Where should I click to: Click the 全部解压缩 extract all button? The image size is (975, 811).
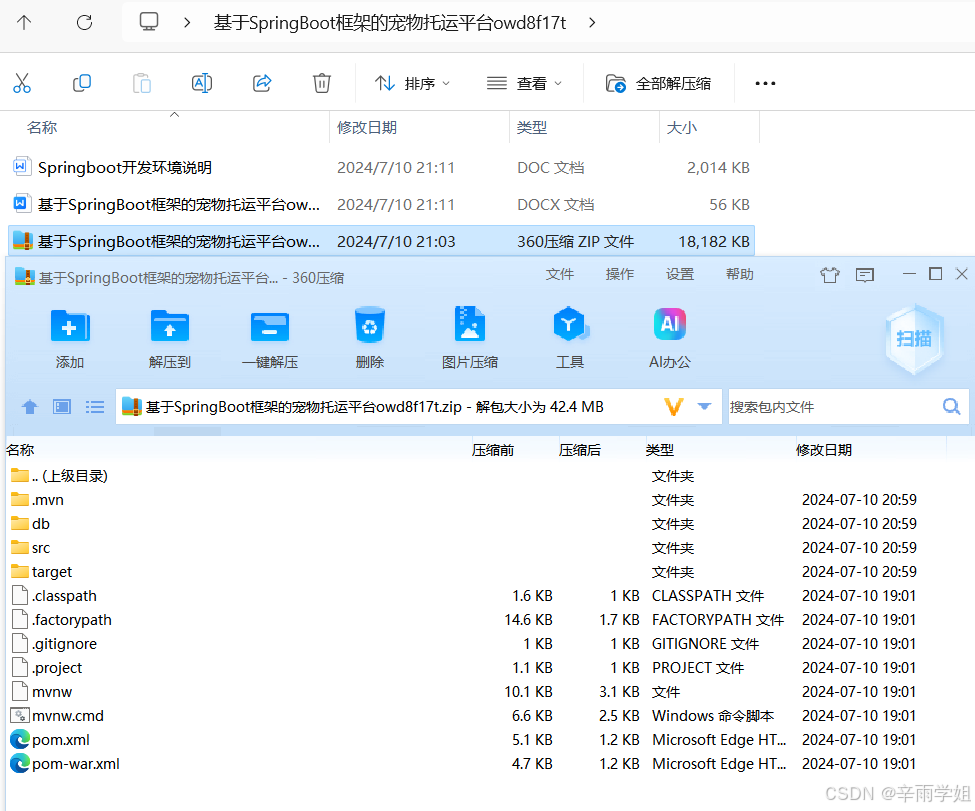(x=658, y=83)
